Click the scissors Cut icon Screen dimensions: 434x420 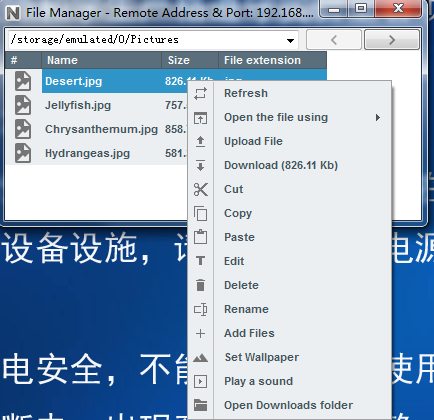tap(200, 189)
